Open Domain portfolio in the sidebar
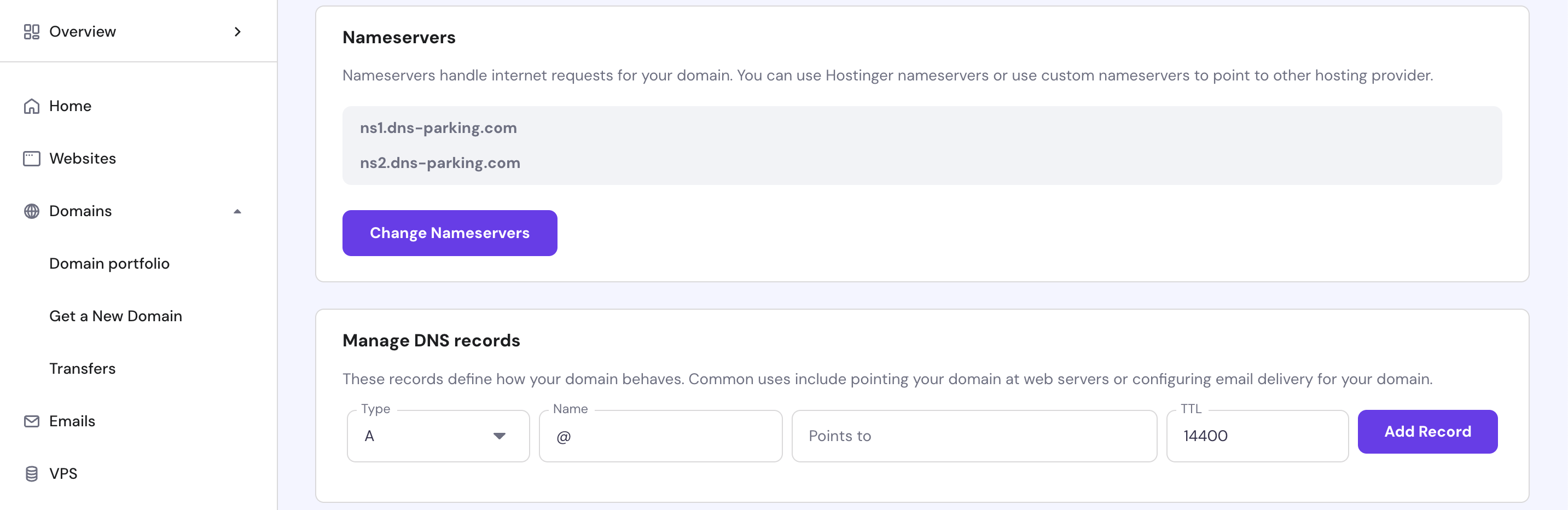This screenshot has height=510, width=1568. [109, 264]
